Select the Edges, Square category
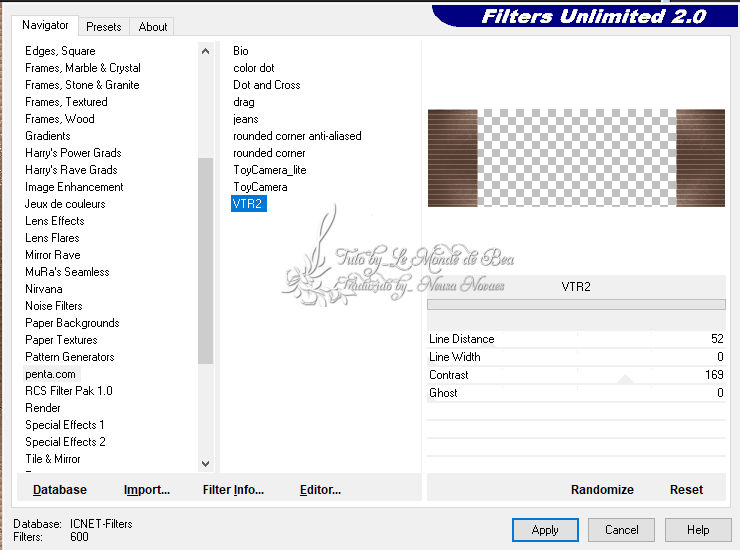 coord(60,51)
